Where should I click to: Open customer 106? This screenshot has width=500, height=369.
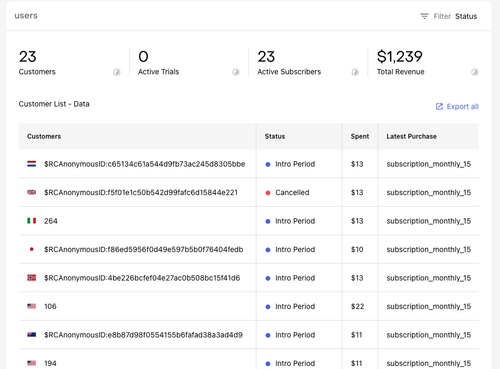50,306
